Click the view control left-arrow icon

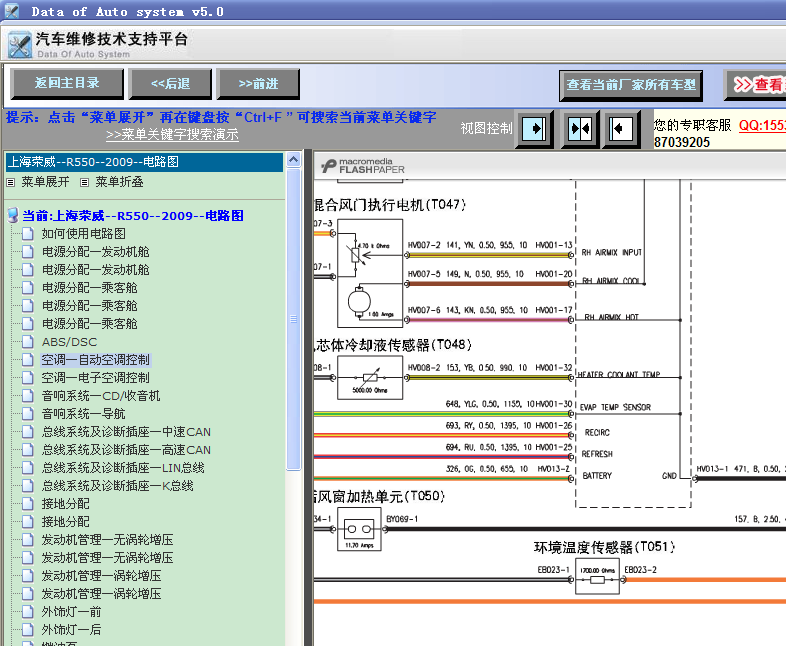[x=622, y=129]
